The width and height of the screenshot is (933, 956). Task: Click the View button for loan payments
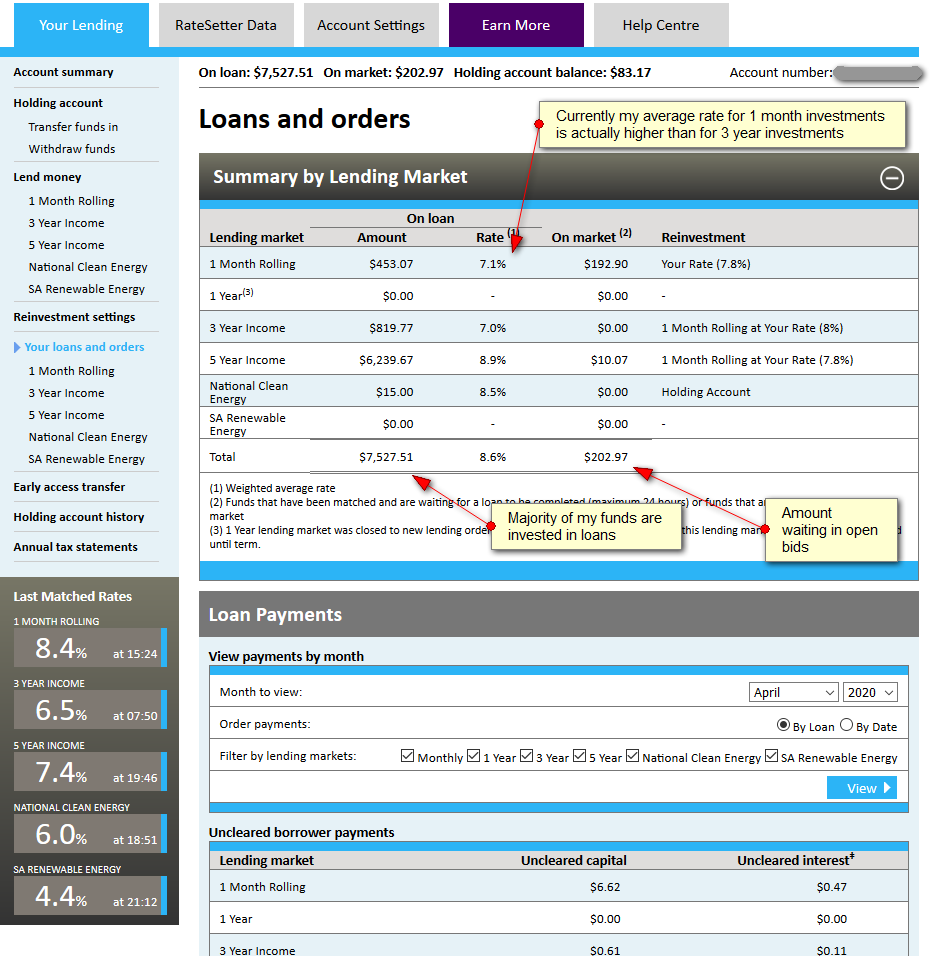[x=862, y=788]
